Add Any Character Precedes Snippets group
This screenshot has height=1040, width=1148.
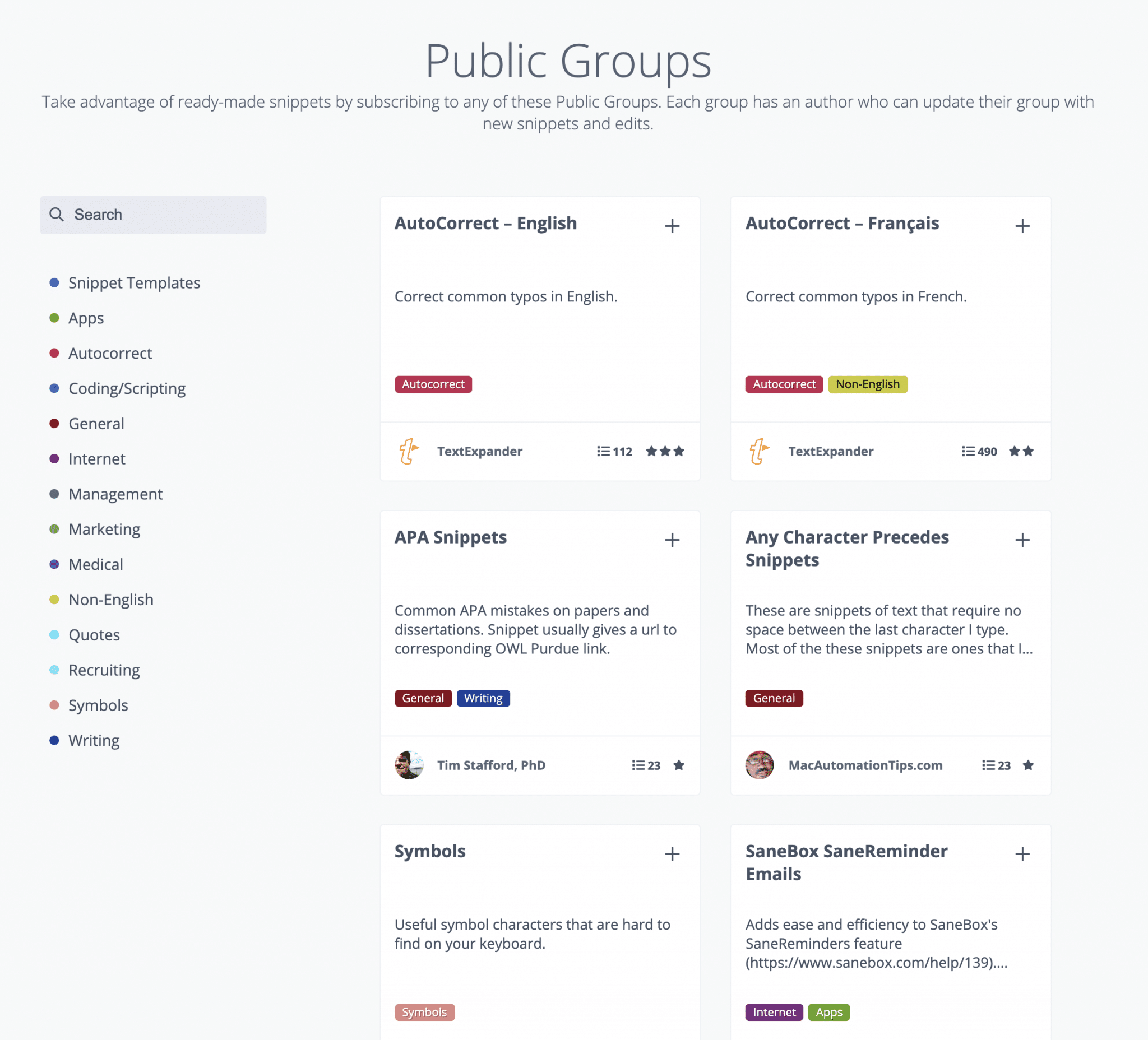[1022, 540]
